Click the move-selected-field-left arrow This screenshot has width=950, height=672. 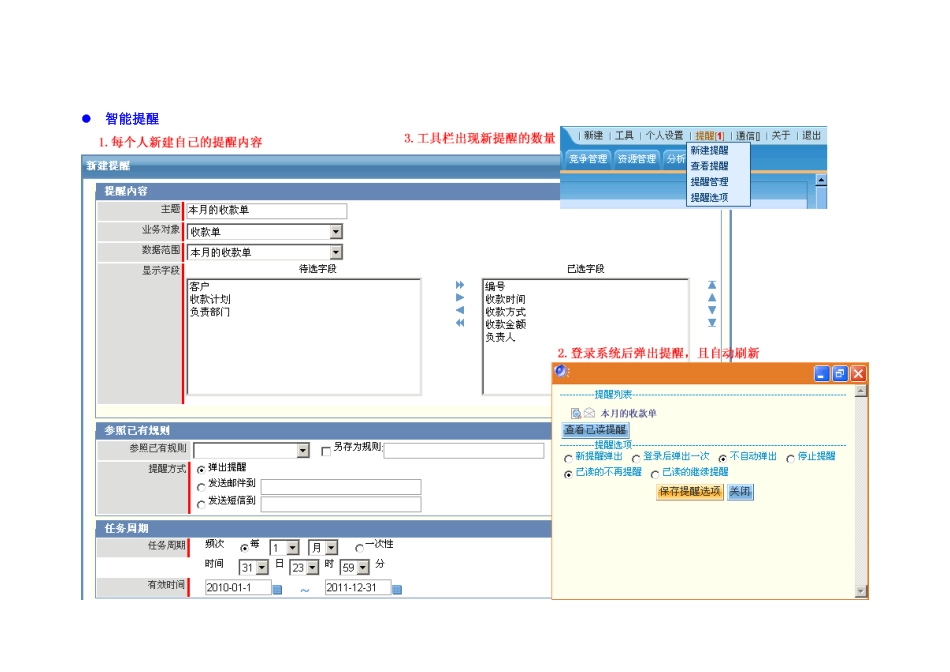pos(460,310)
